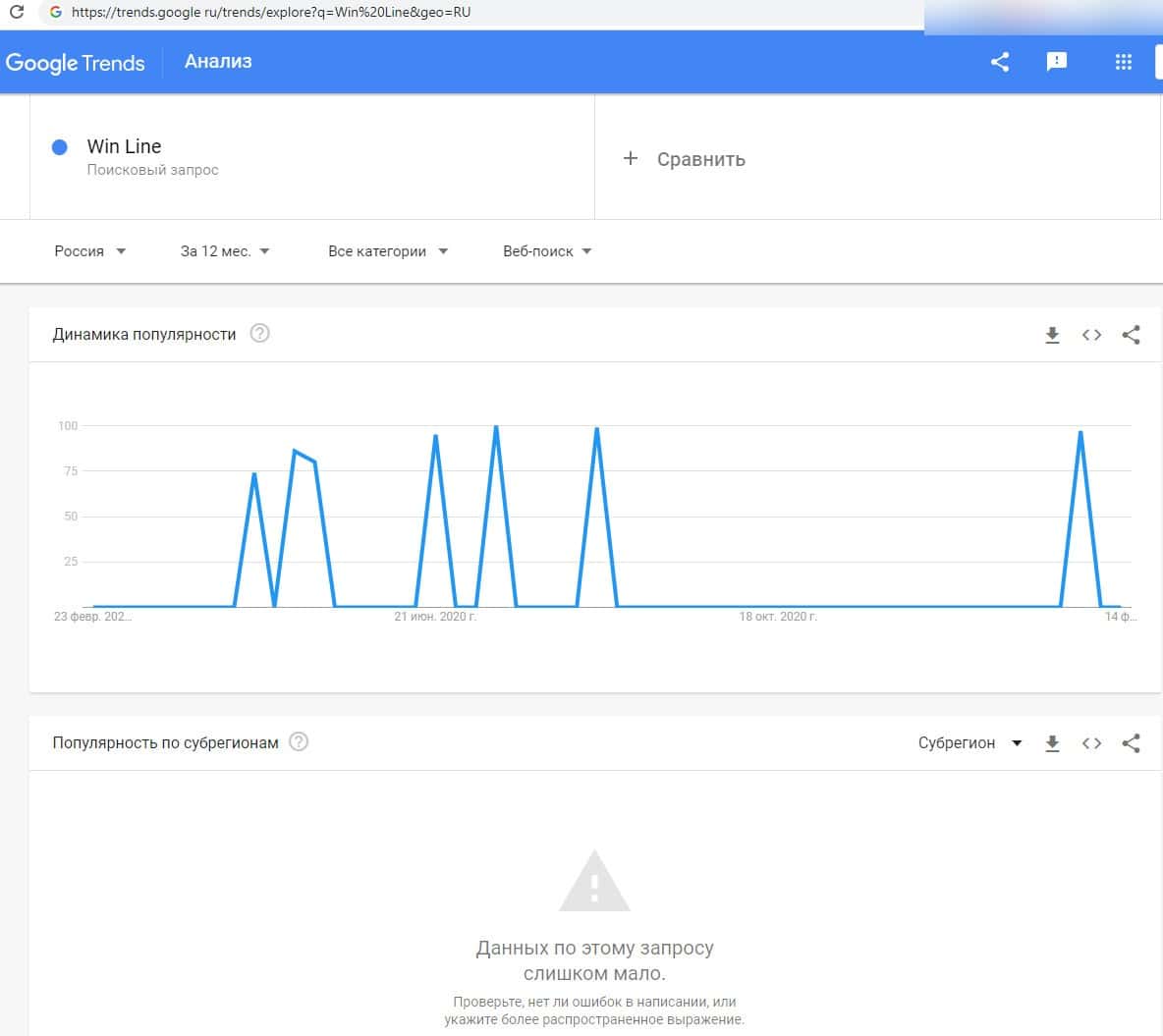The height and width of the screenshot is (1036, 1163).
Task: Open the За 12 мес. period dropdown
Action: [225, 251]
